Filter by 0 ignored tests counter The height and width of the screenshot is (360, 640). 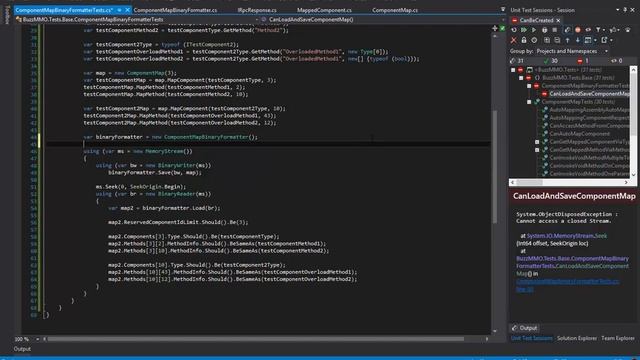[x=616, y=60]
